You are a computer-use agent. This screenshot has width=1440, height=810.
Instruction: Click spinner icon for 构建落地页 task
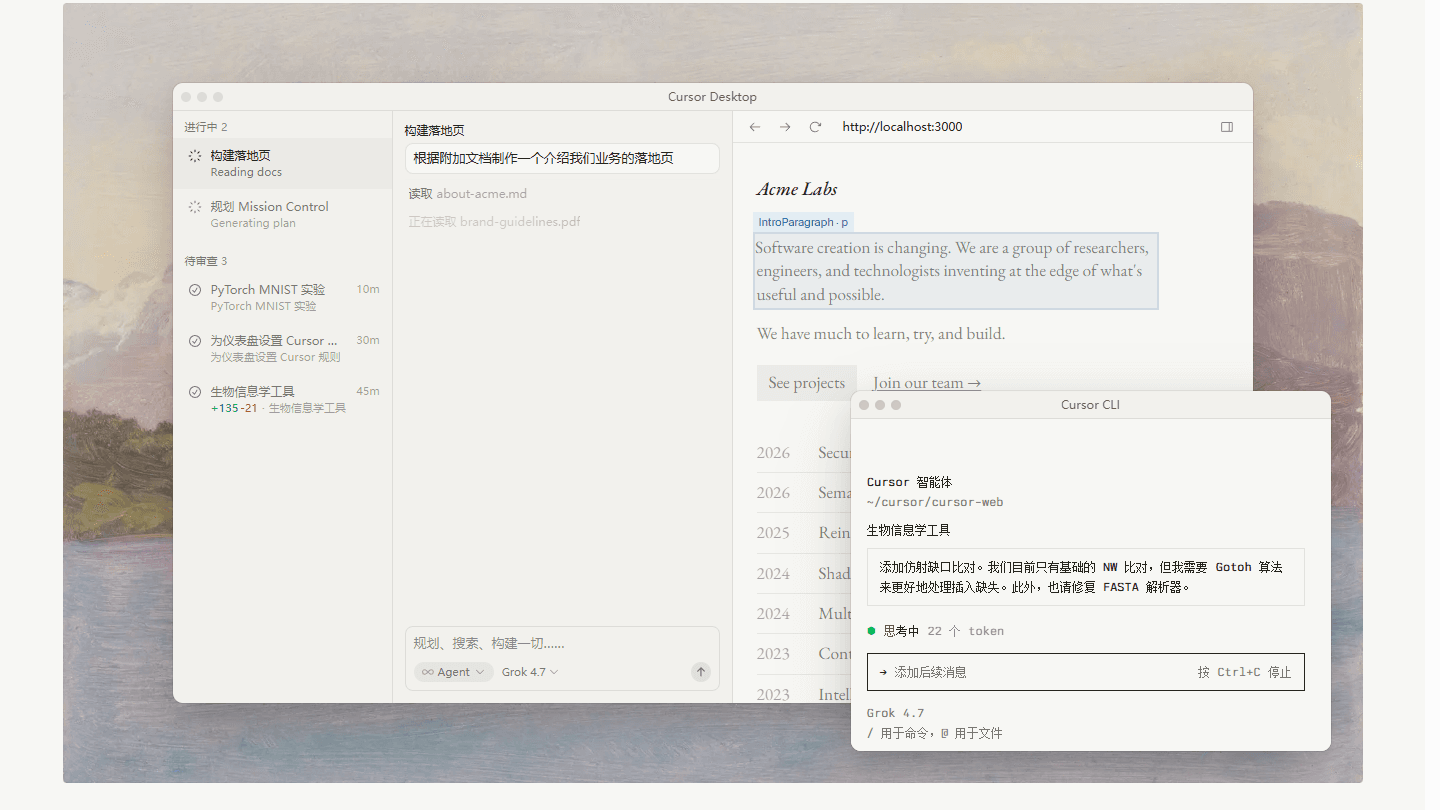pyautogui.click(x=195, y=156)
